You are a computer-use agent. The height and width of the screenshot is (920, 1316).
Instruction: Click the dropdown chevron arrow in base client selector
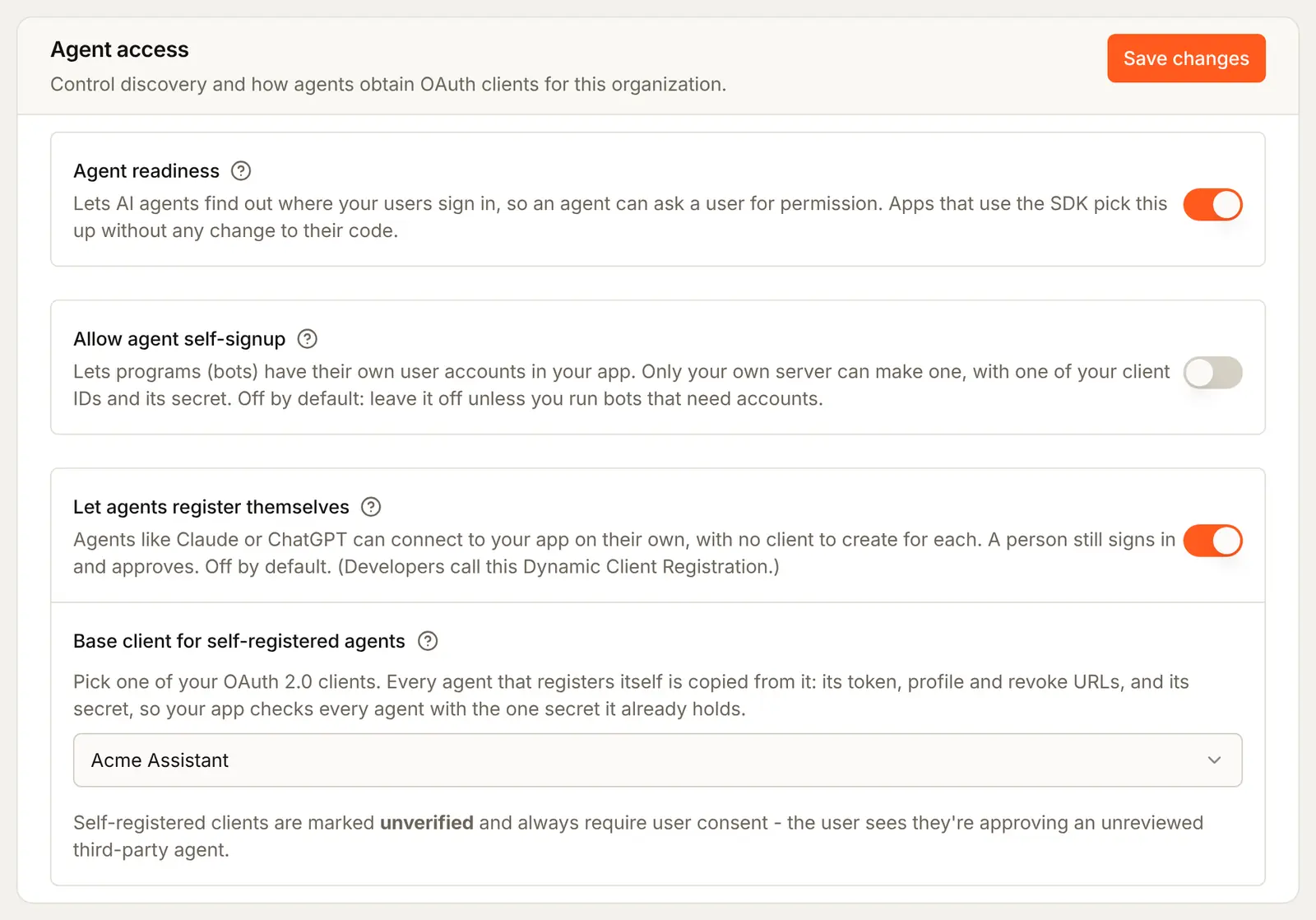click(1214, 760)
